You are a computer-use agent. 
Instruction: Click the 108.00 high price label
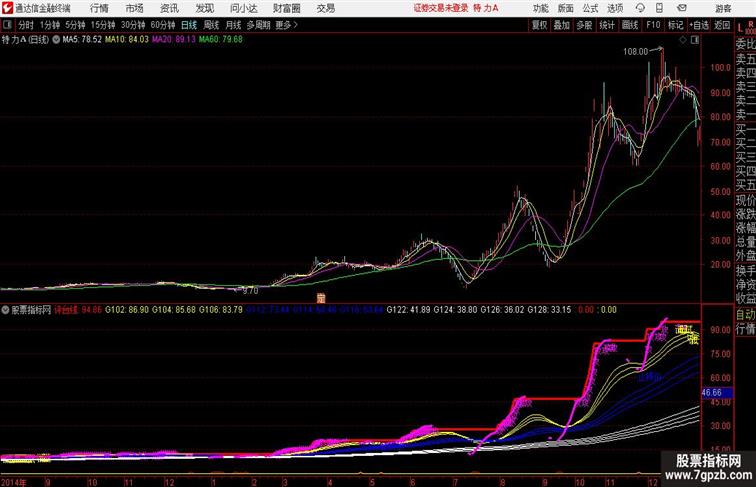635,52
